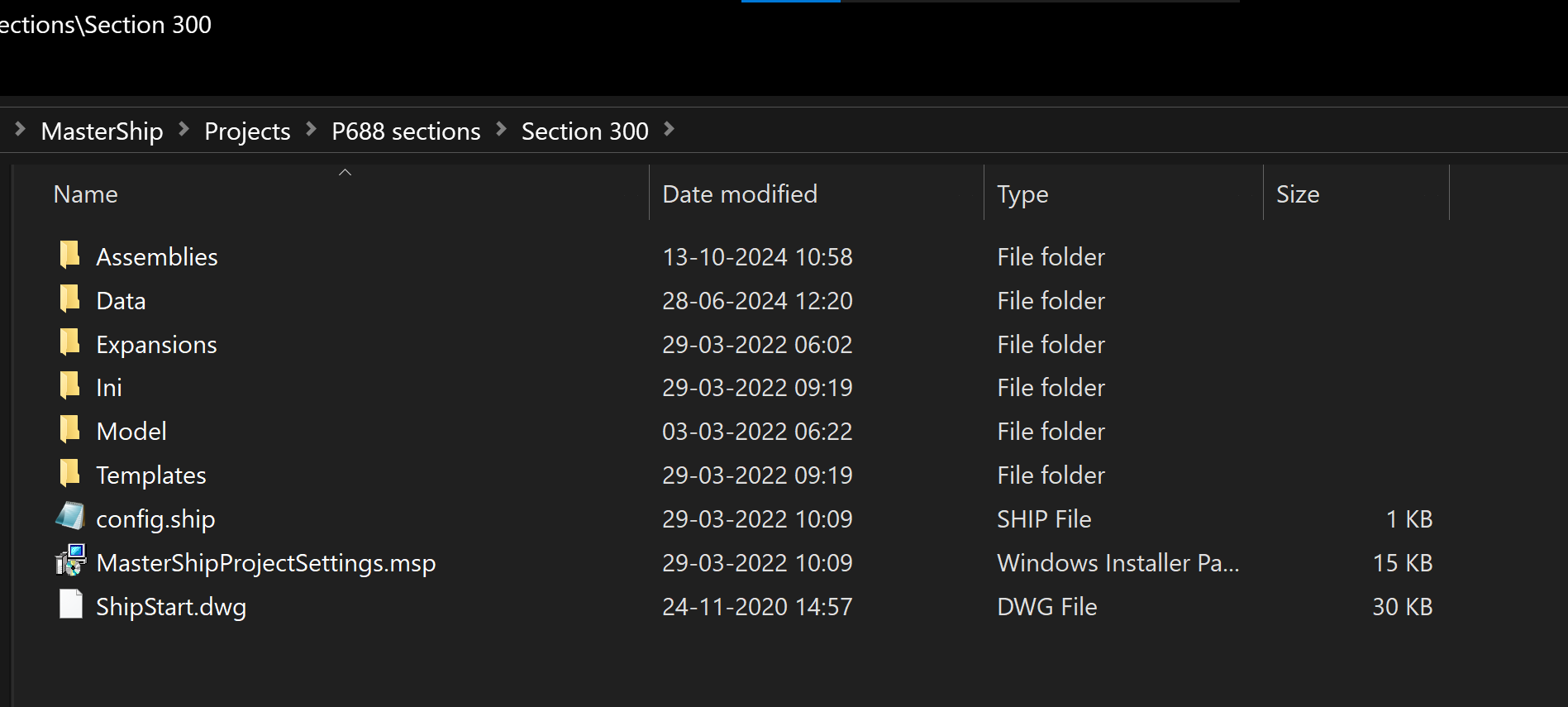
Task: Sort by the Size column header
Action: pyautogui.click(x=1298, y=194)
